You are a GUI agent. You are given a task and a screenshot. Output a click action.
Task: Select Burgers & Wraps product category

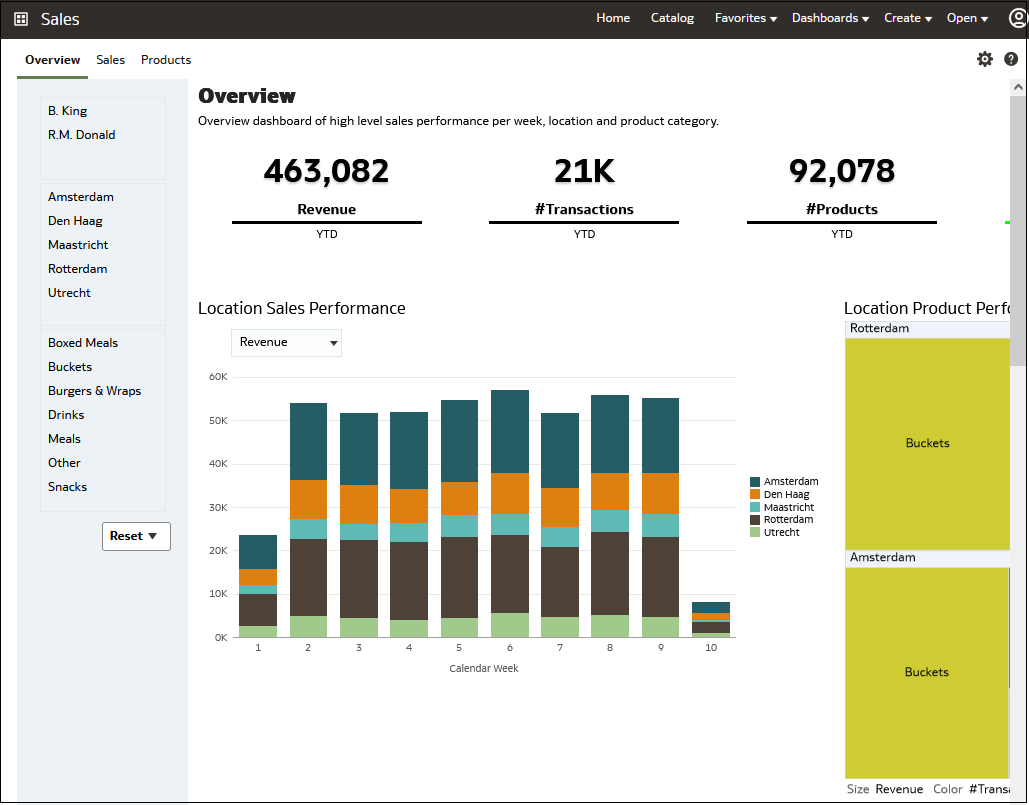pos(94,390)
